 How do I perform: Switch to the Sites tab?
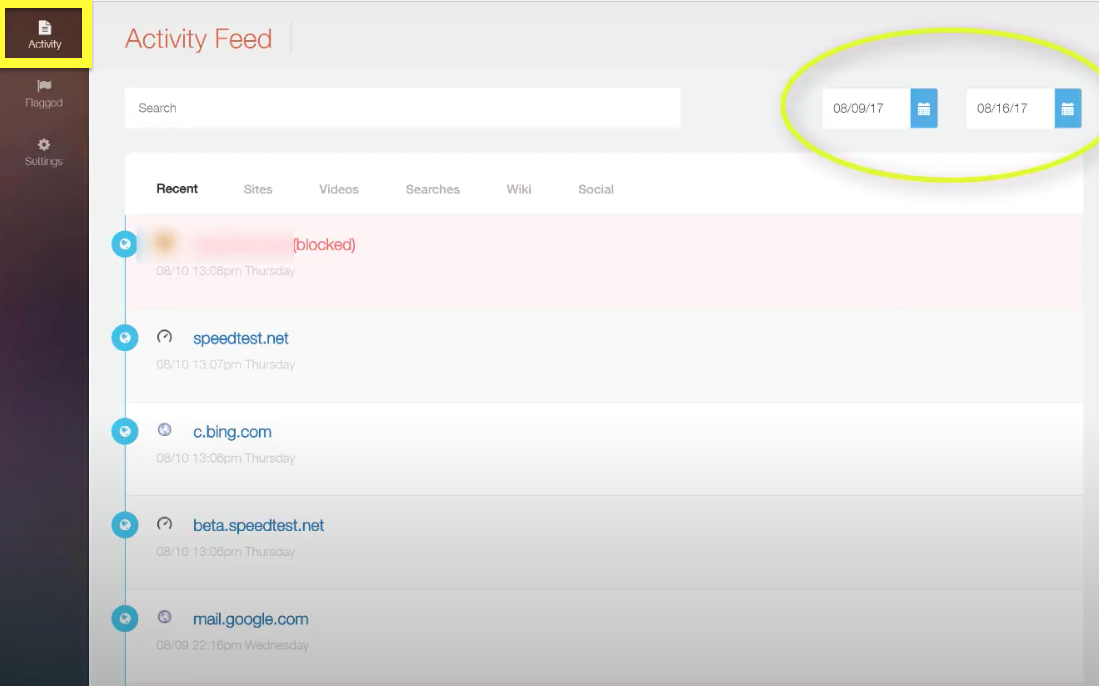pyautogui.click(x=258, y=189)
